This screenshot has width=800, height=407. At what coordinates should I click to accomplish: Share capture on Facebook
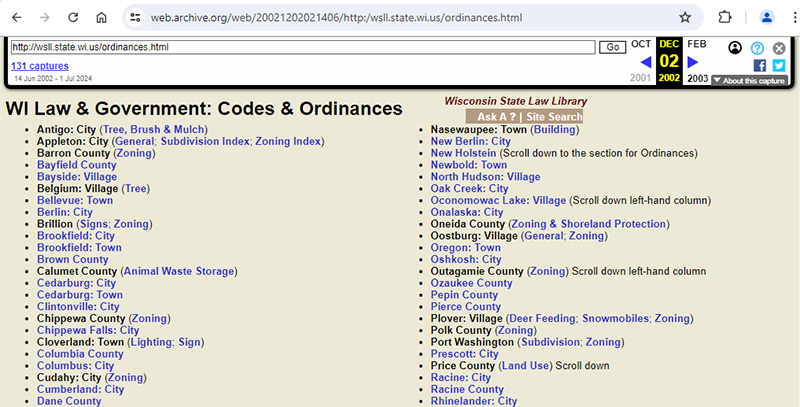(x=760, y=65)
